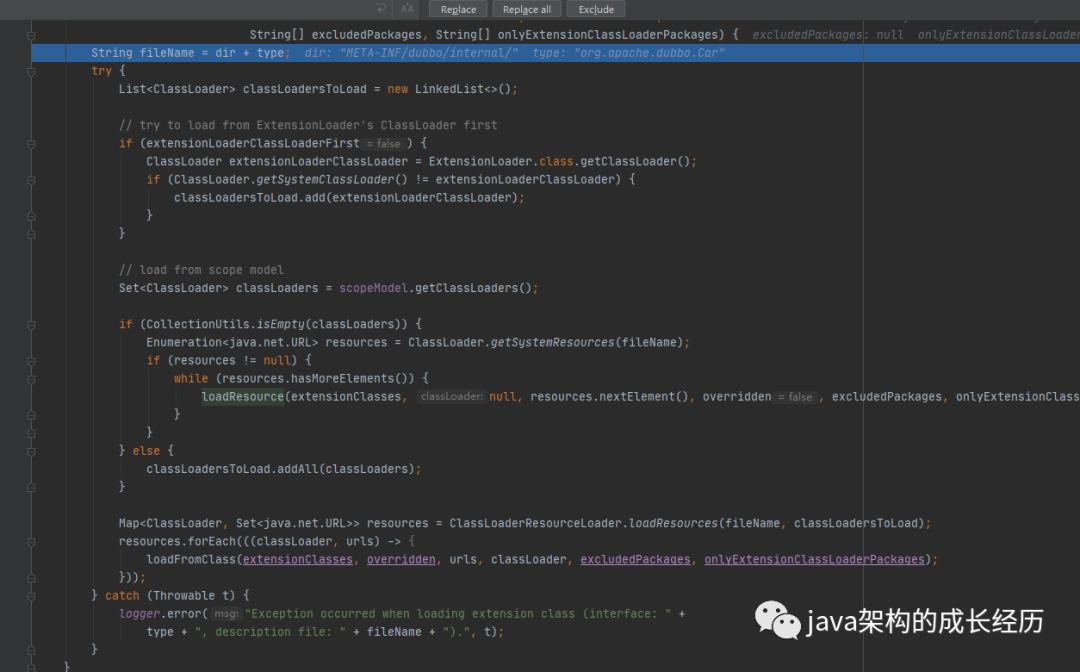Screen dimensions: 1080x672
Task: Click classLoadersToLoad.add(extensionLoaderClassLoader) statement
Action: [x=349, y=198]
